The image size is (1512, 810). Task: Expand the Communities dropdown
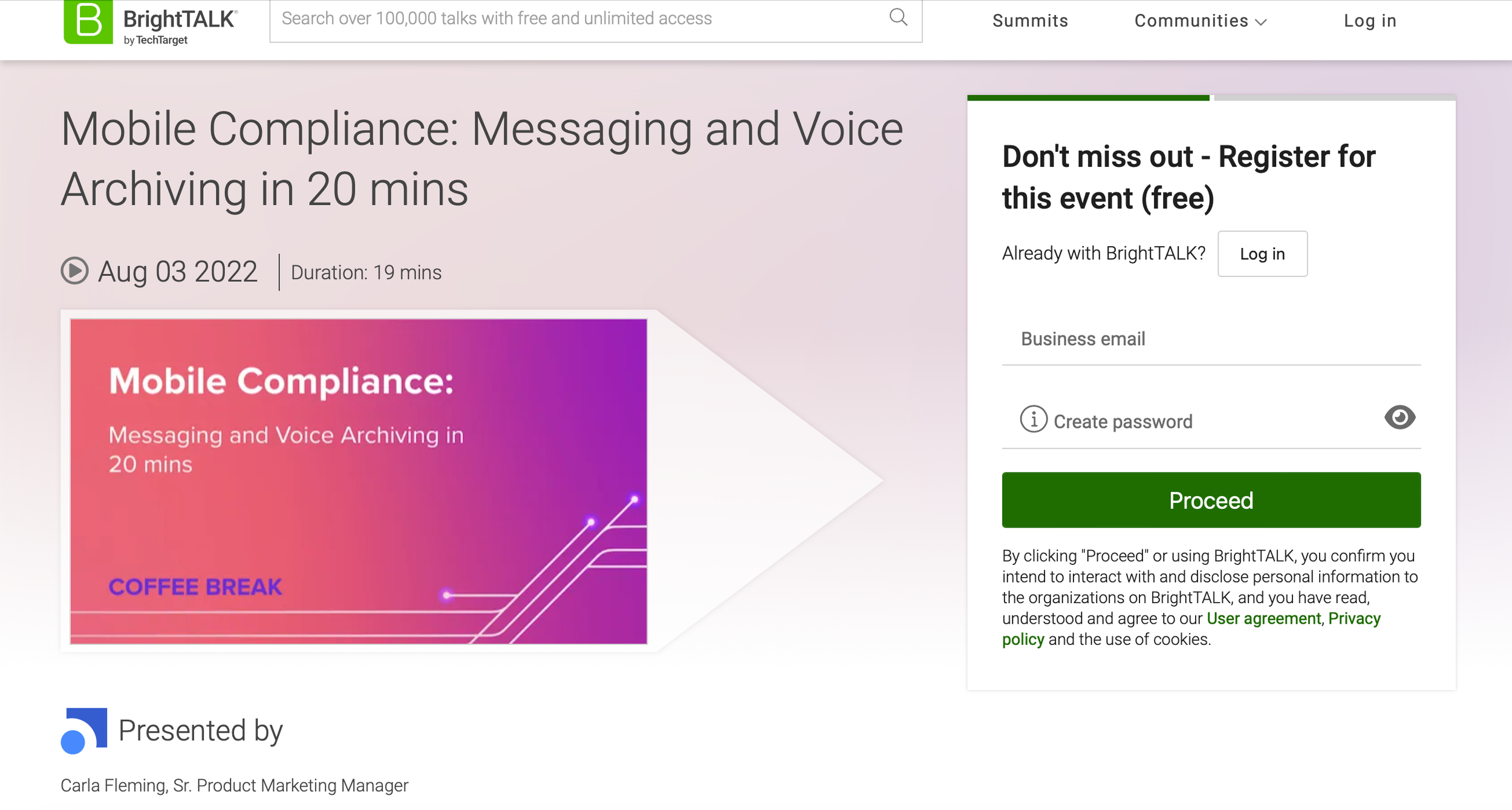coord(1201,21)
